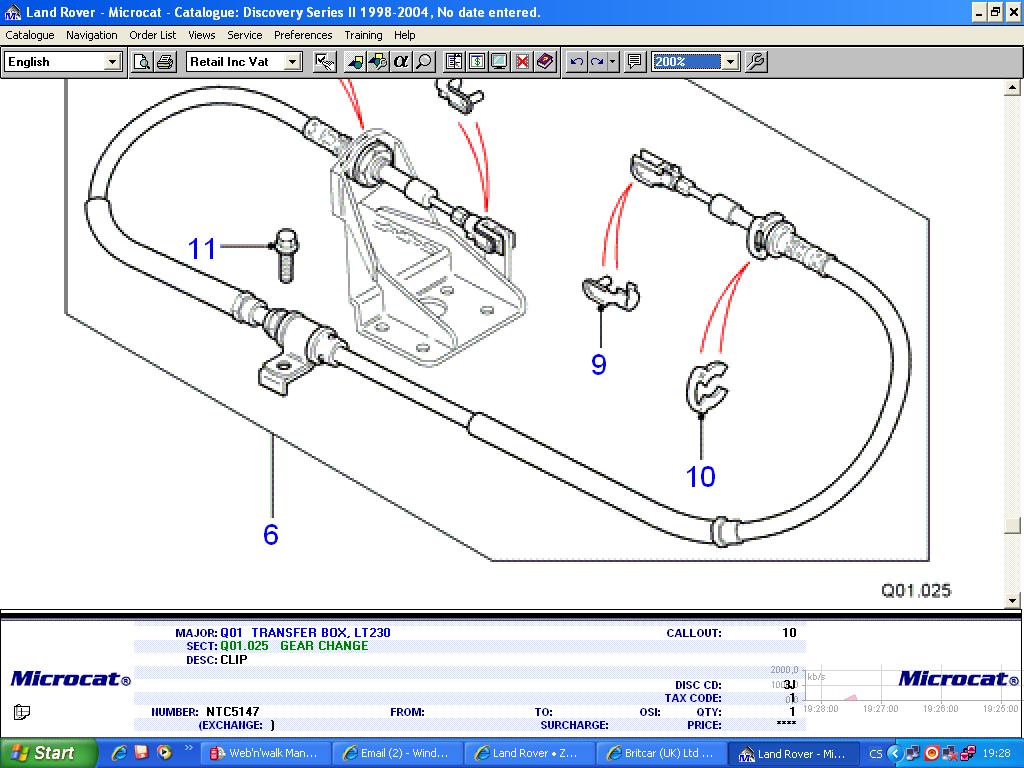Open the English language dropdown

112,62
